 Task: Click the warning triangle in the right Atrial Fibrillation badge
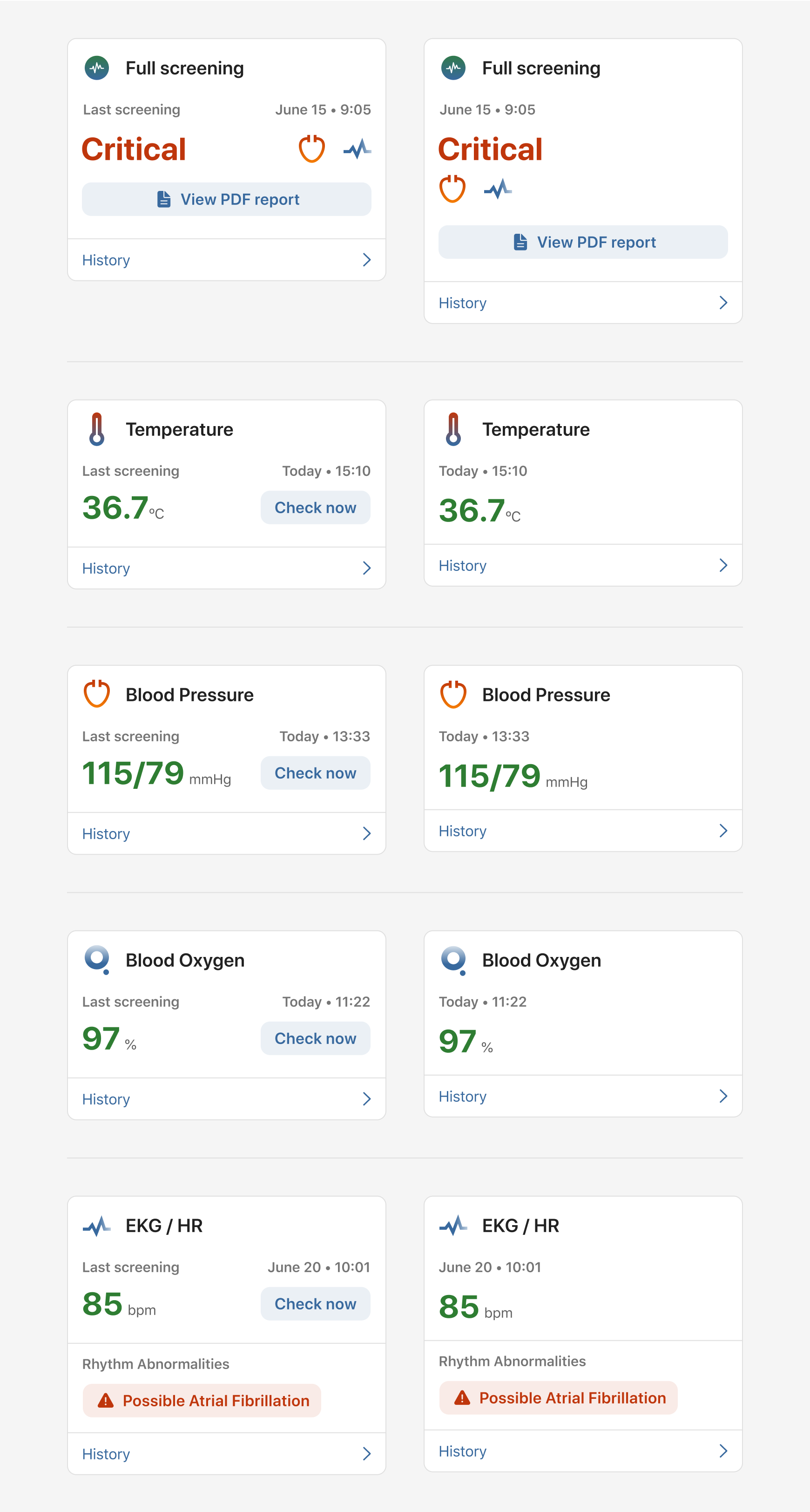pos(462,1397)
